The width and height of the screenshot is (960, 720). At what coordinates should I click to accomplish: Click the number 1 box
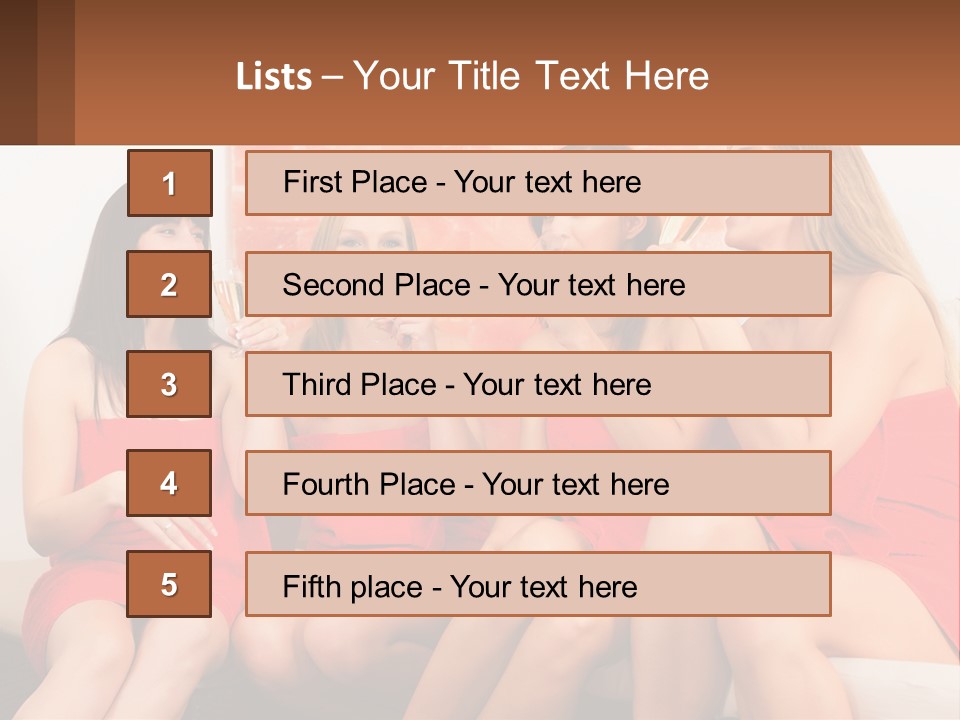(170, 183)
